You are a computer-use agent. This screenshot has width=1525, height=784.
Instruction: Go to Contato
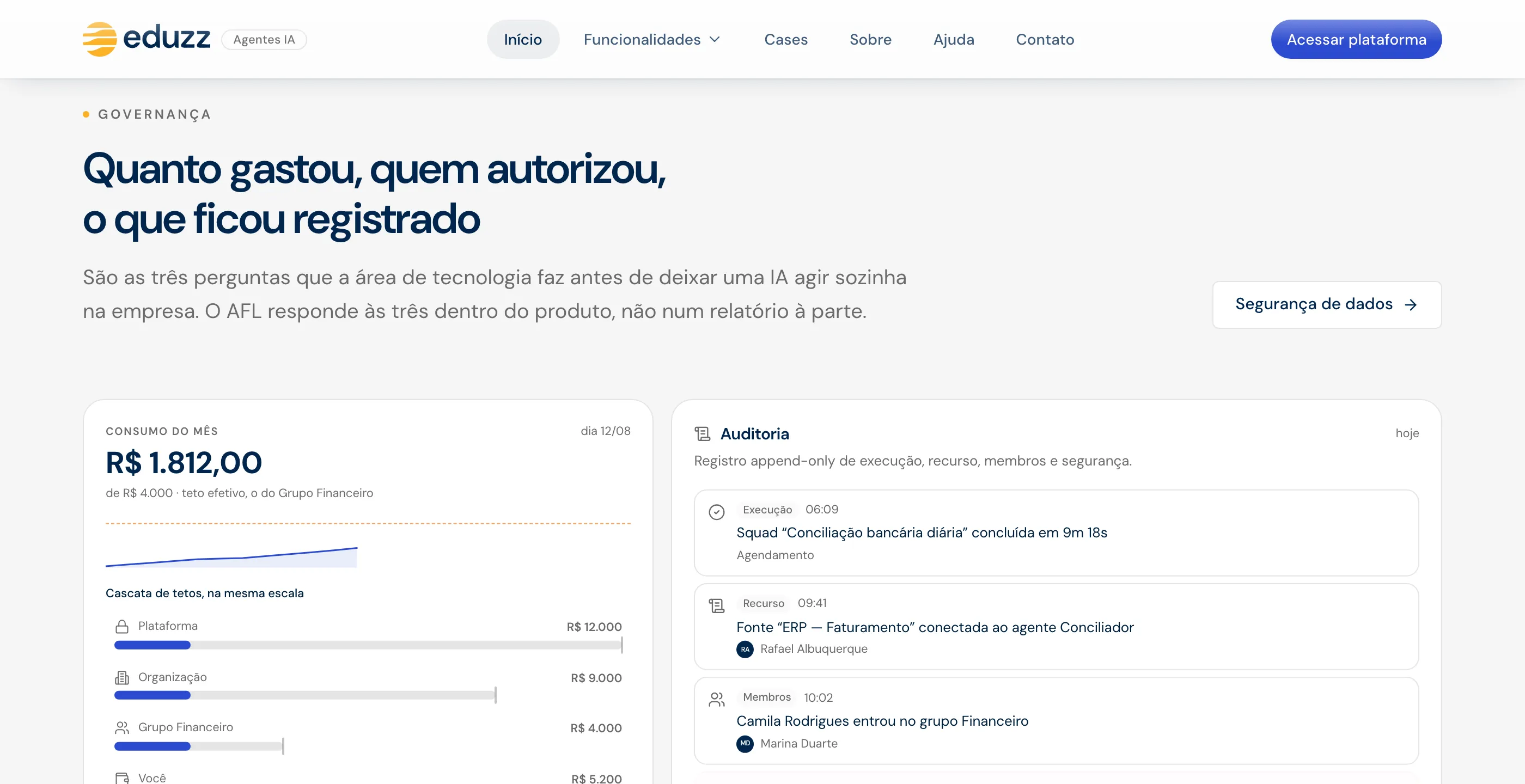[1045, 39]
